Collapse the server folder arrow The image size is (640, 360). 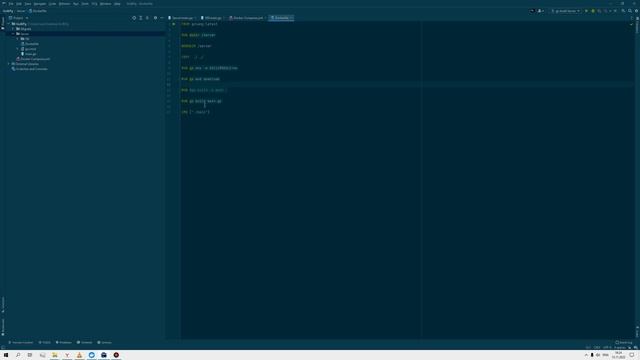click(x=13, y=34)
